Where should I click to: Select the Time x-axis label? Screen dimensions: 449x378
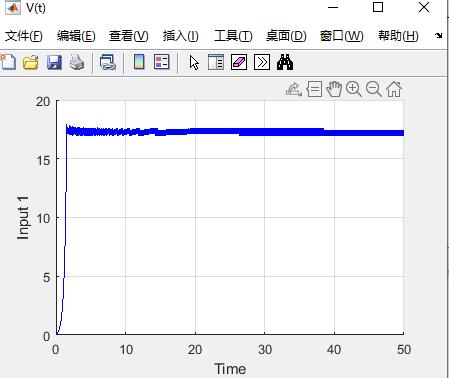230,369
